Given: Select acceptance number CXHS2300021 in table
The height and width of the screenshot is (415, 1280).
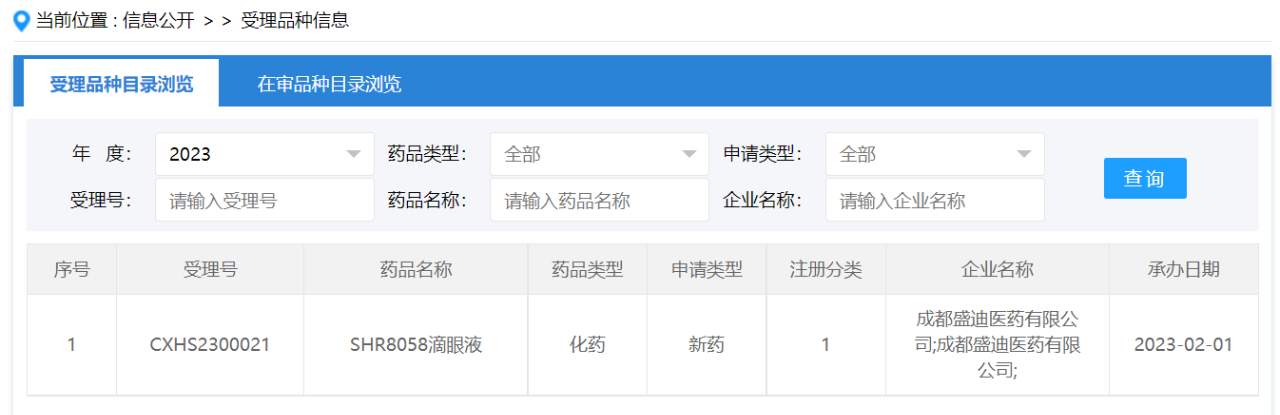Looking at the screenshot, I should pyautogui.click(x=210, y=345).
